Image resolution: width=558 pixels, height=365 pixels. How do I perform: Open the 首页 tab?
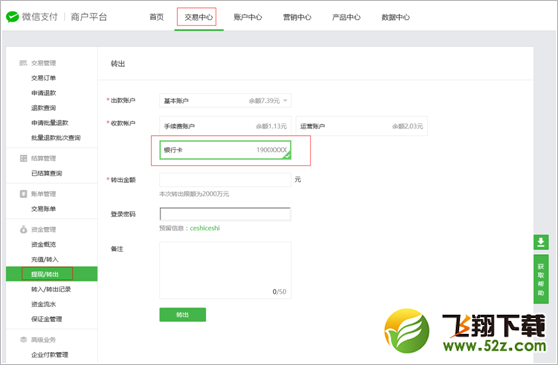click(156, 17)
